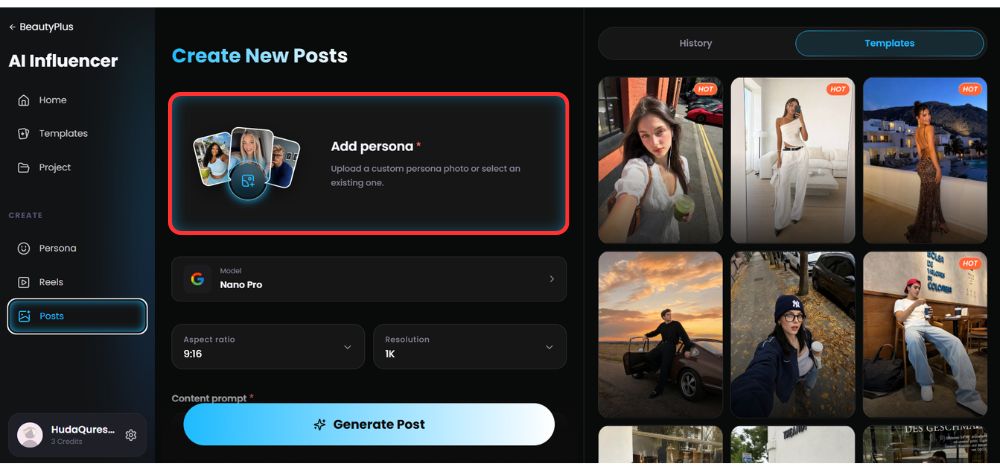Open the Aspect ratio 9:16 dropdown
This screenshot has height=470, width=1000.
pos(268,347)
